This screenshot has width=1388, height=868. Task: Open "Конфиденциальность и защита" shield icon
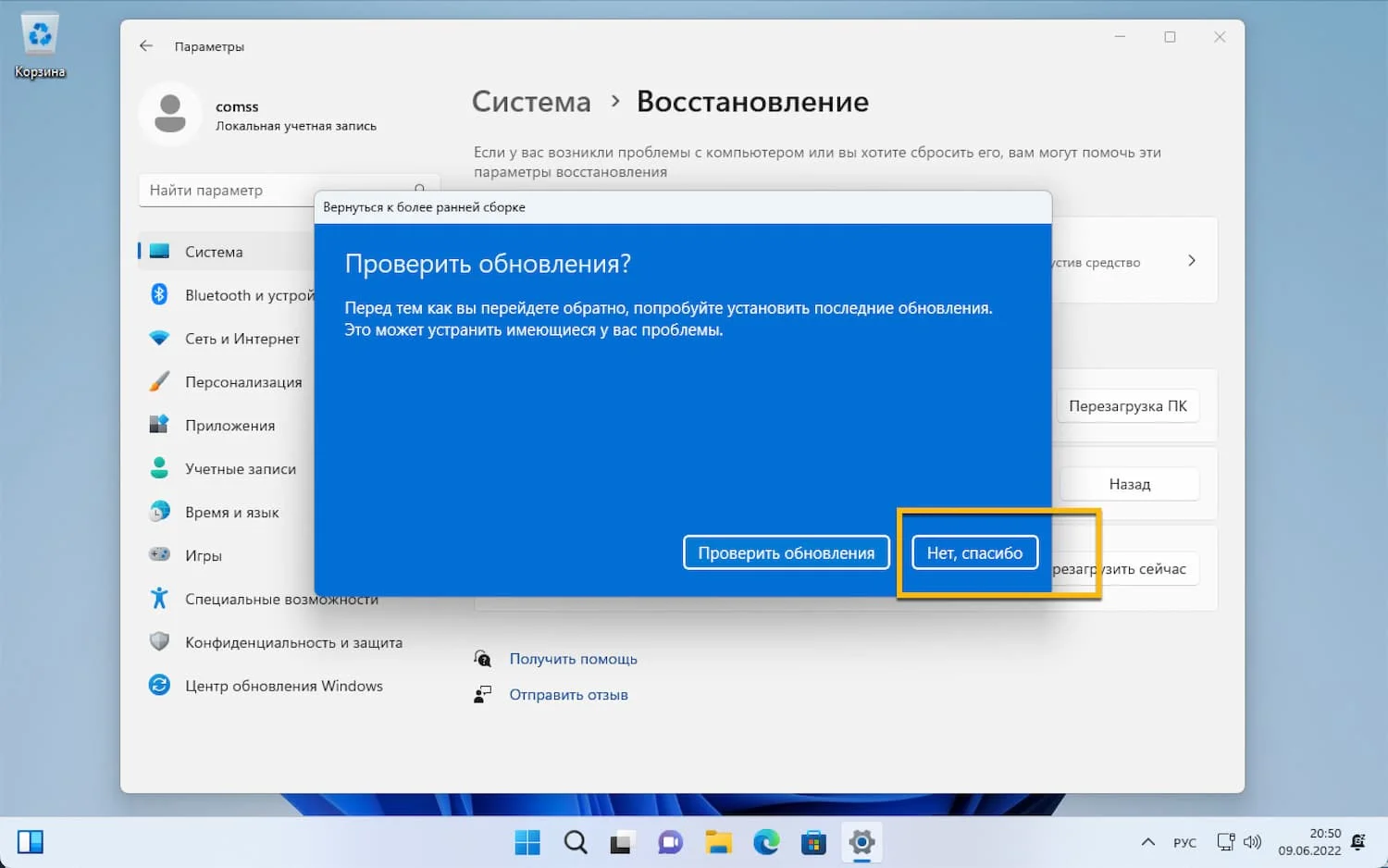point(159,642)
